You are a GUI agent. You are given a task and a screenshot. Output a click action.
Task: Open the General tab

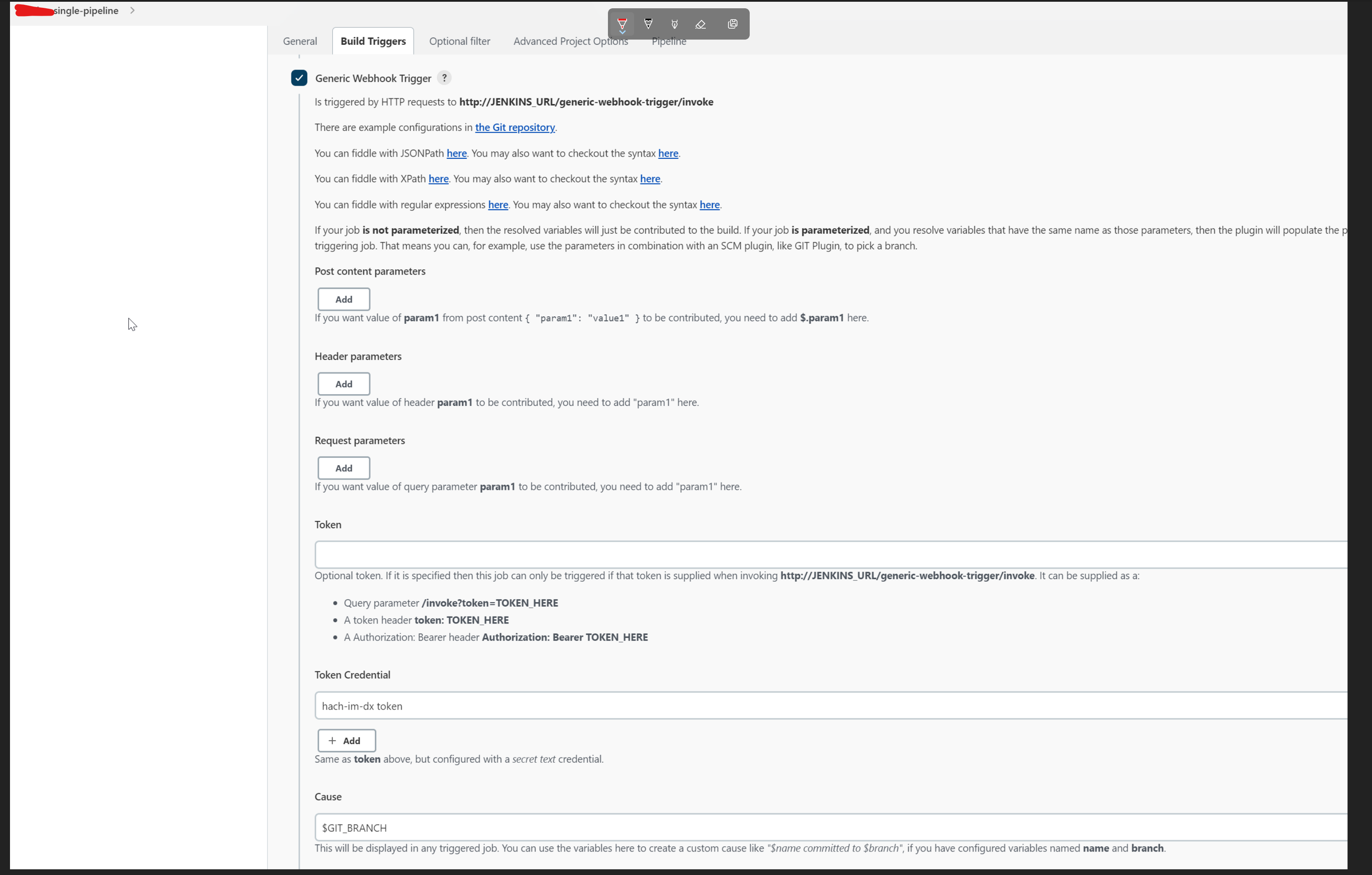(300, 41)
